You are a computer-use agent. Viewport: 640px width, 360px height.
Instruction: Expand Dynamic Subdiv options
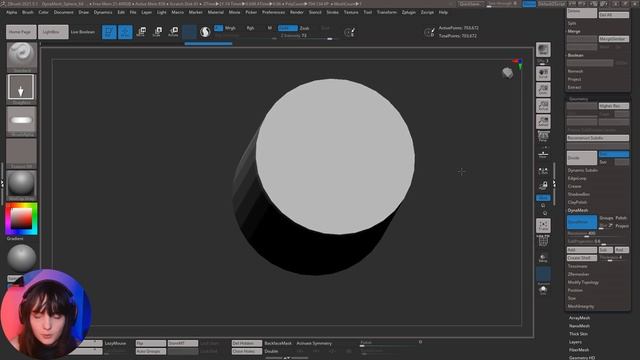pyautogui.click(x=583, y=170)
